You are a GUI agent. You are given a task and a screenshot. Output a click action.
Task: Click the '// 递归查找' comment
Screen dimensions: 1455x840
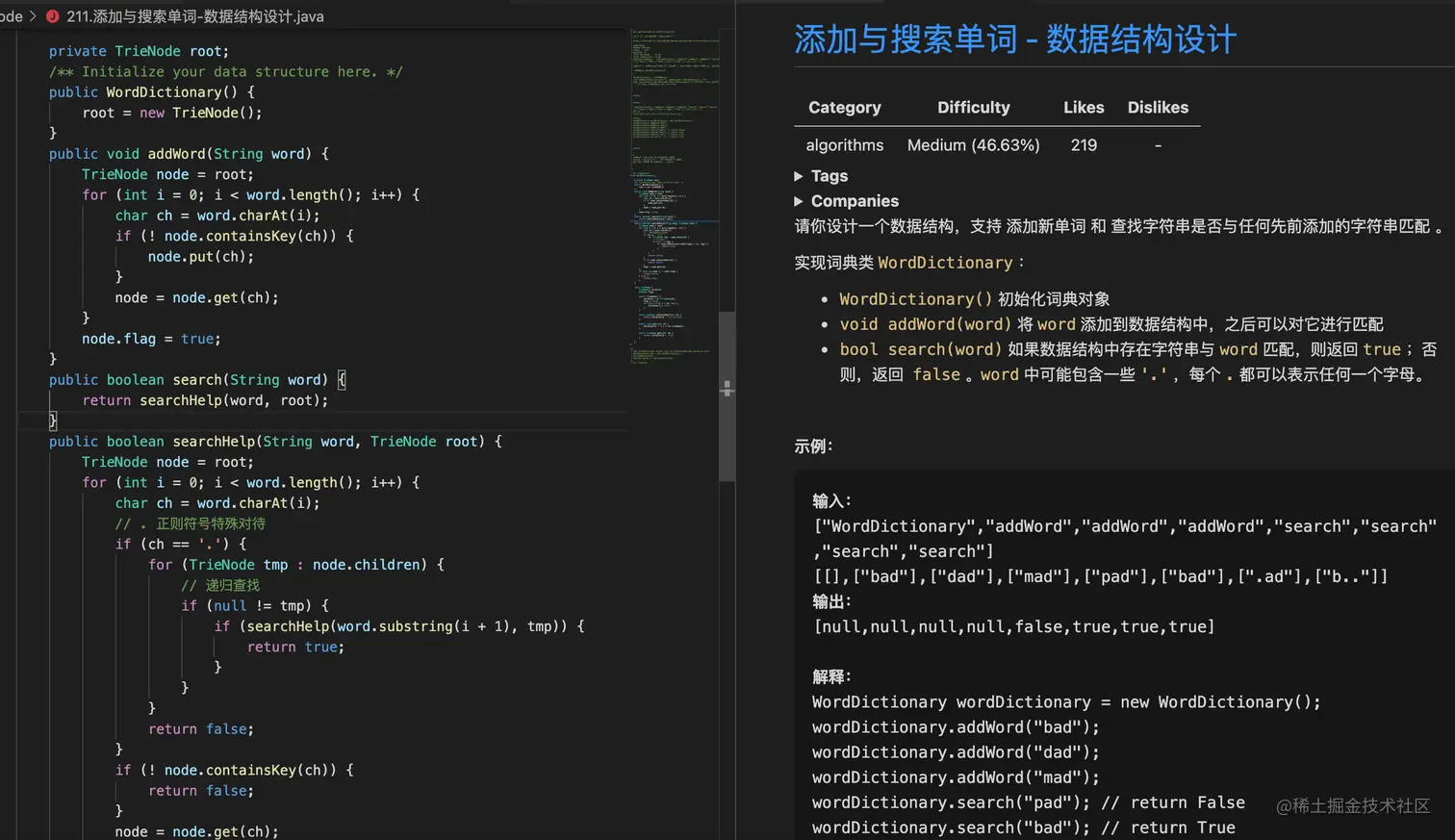point(220,586)
